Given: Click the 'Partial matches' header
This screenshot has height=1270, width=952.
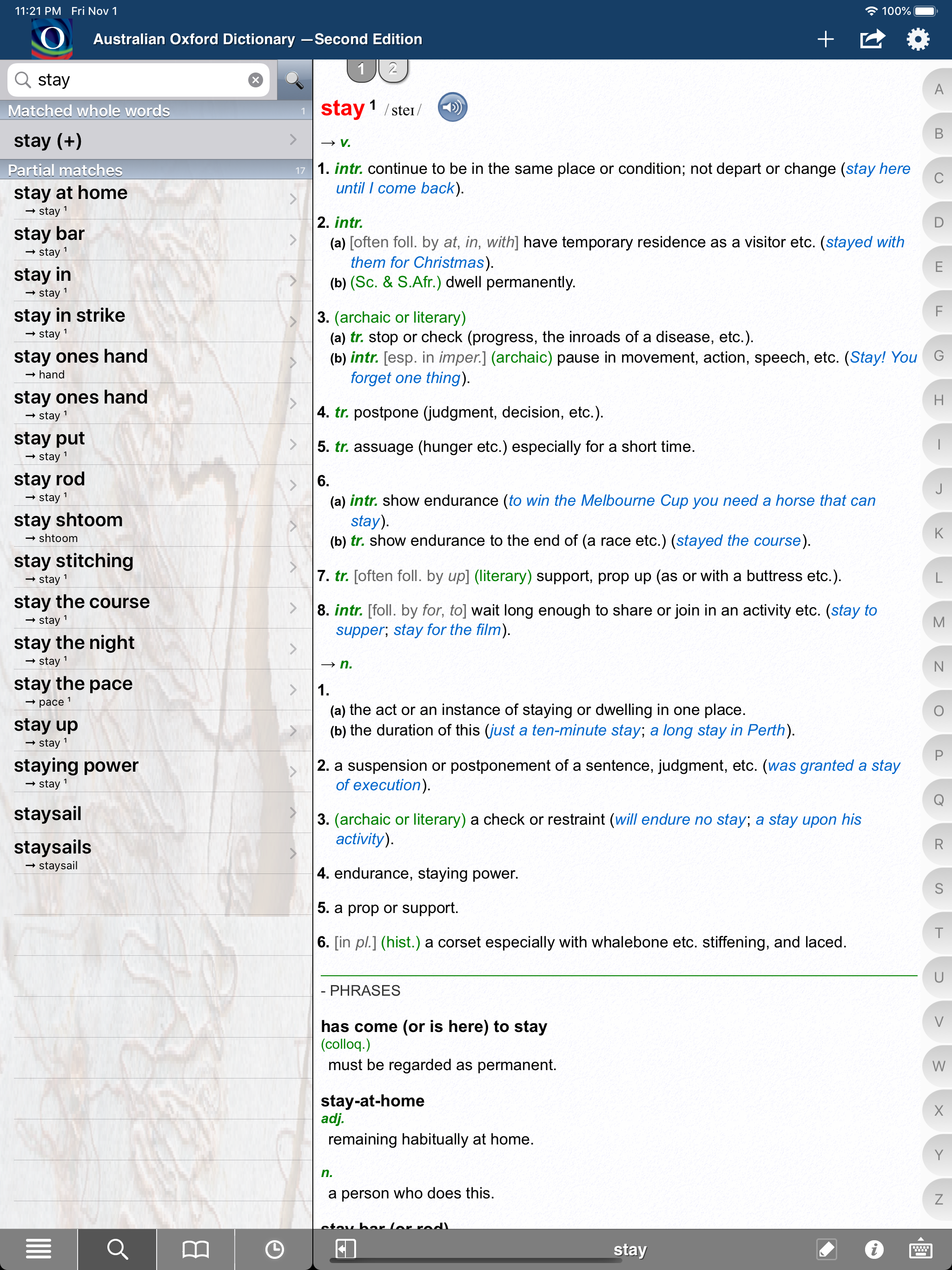Looking at the screenshot, I should click(x=156, y=170).
